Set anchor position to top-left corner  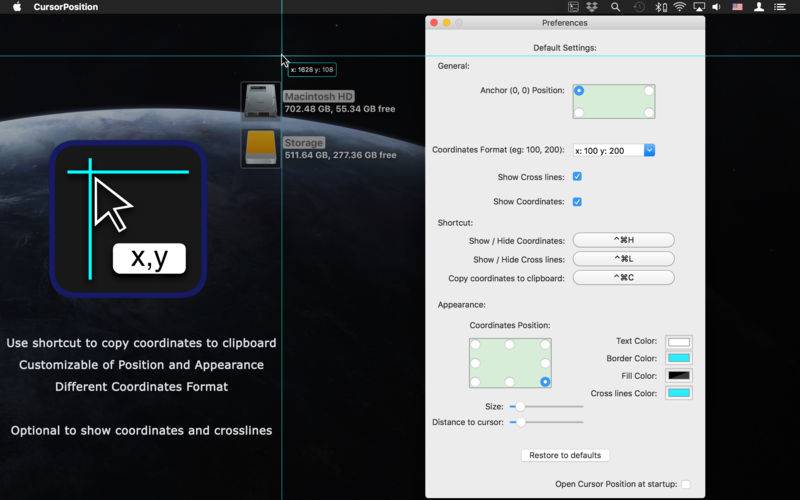(x=579, y=91)
